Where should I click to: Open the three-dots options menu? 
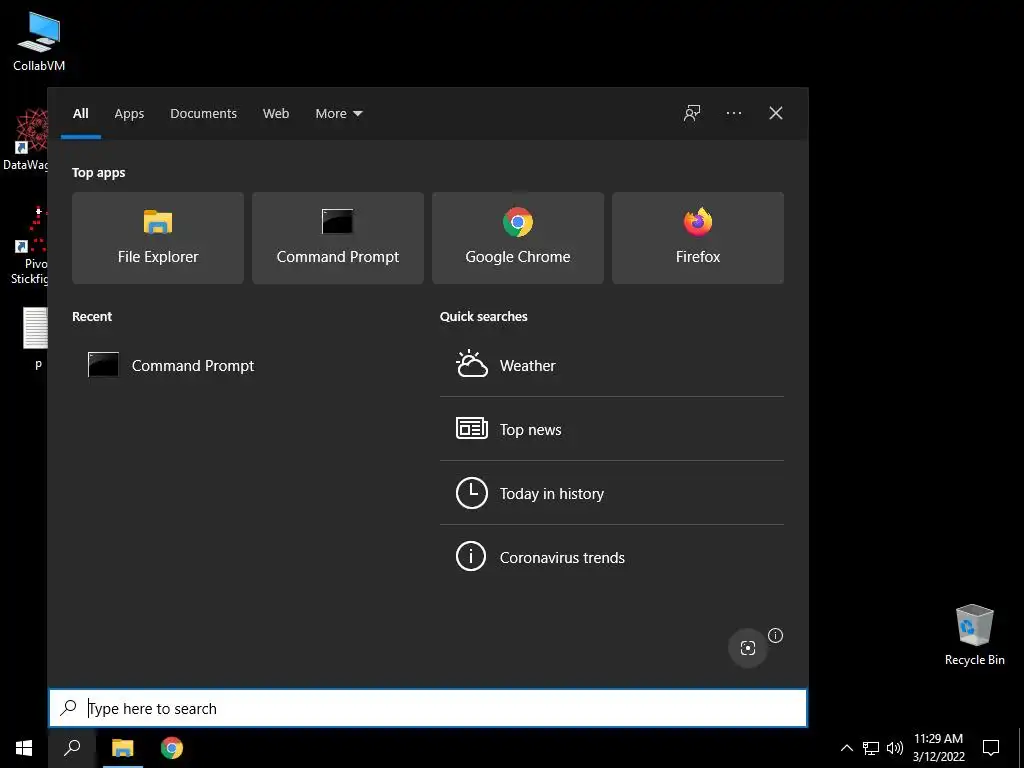click(734, 113)
